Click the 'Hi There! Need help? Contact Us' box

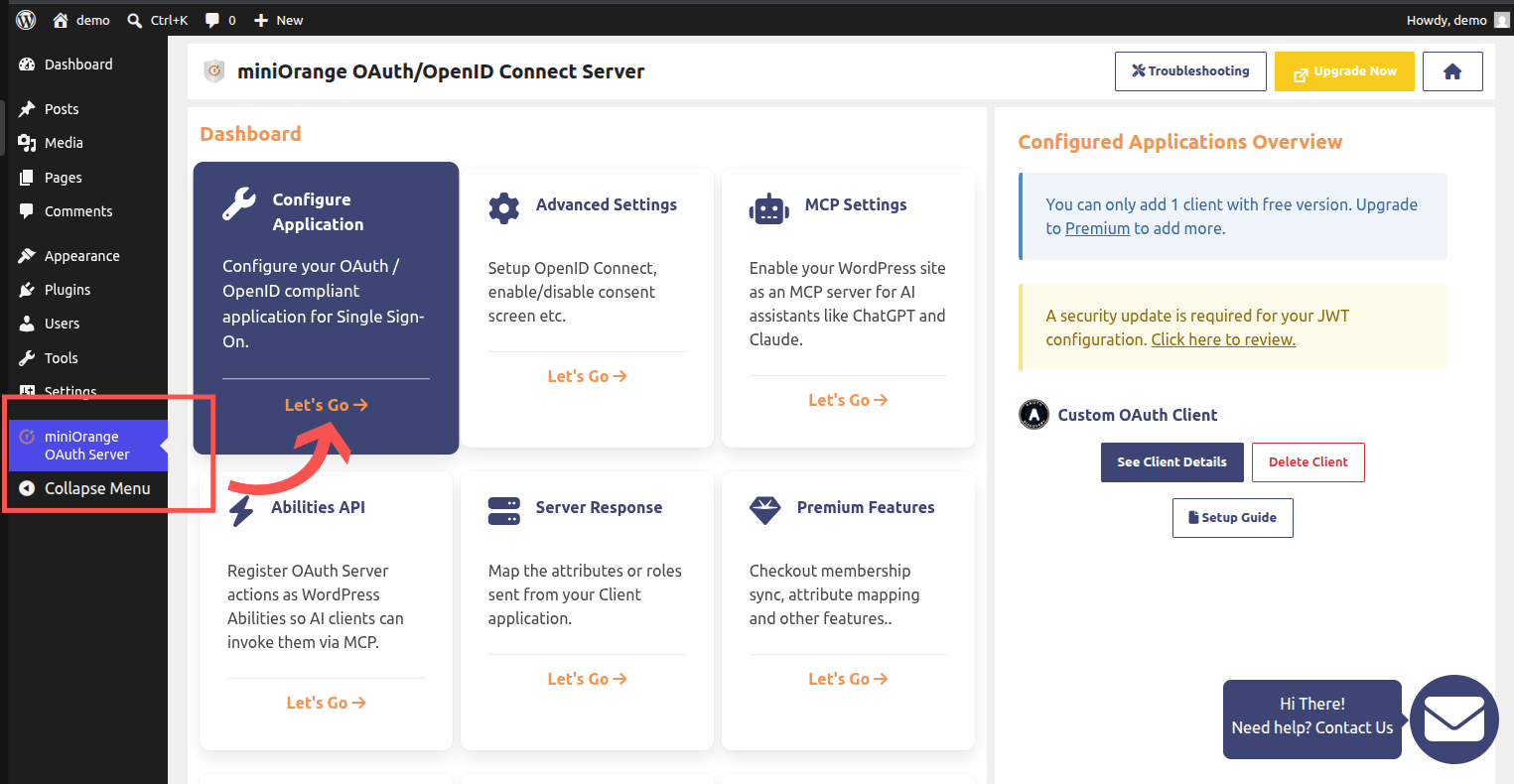[x=1312, y=719]
